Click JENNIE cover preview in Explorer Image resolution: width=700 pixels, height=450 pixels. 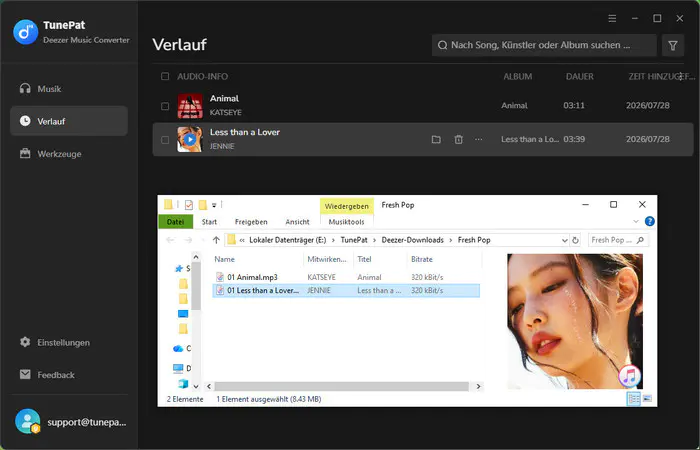point(575,321)
